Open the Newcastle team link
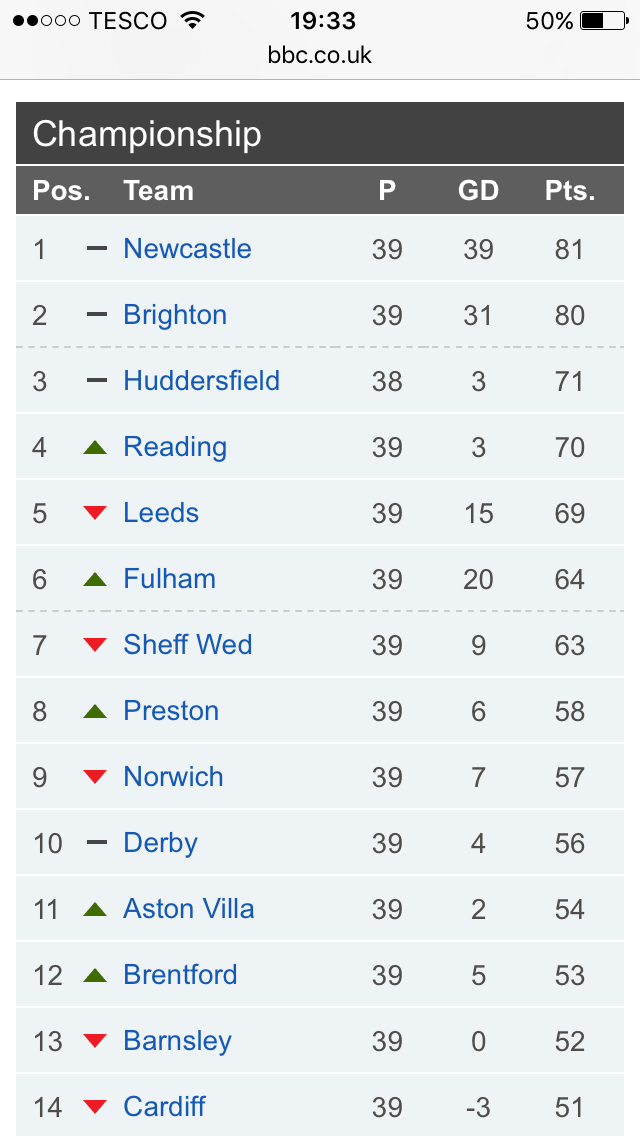Viewport: 640px width, 1136px height. pyautogui.click(x=187, y=248)
